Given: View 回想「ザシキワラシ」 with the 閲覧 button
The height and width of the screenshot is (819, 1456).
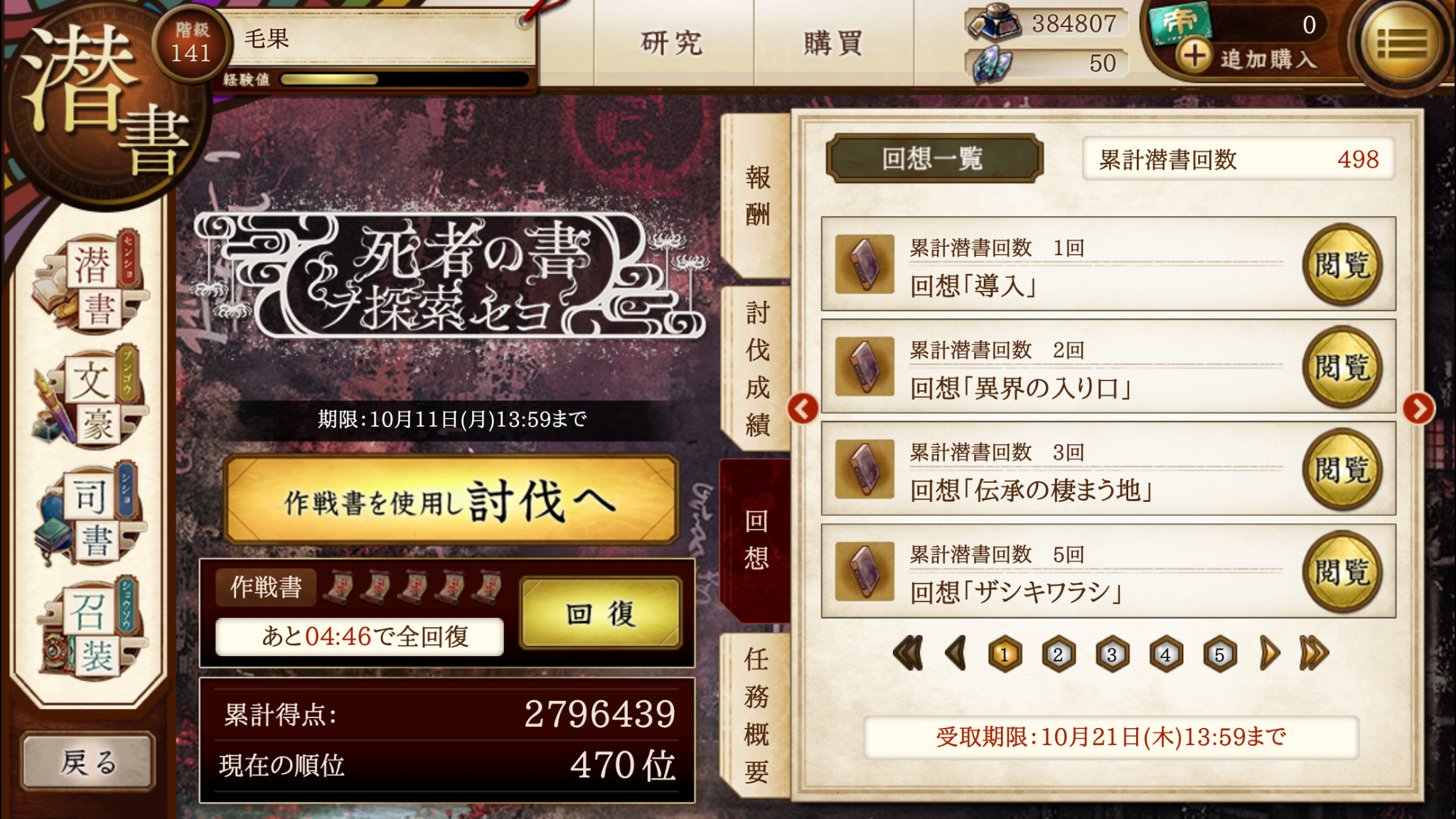Looking at the screenshot, I should point(1342,572).
